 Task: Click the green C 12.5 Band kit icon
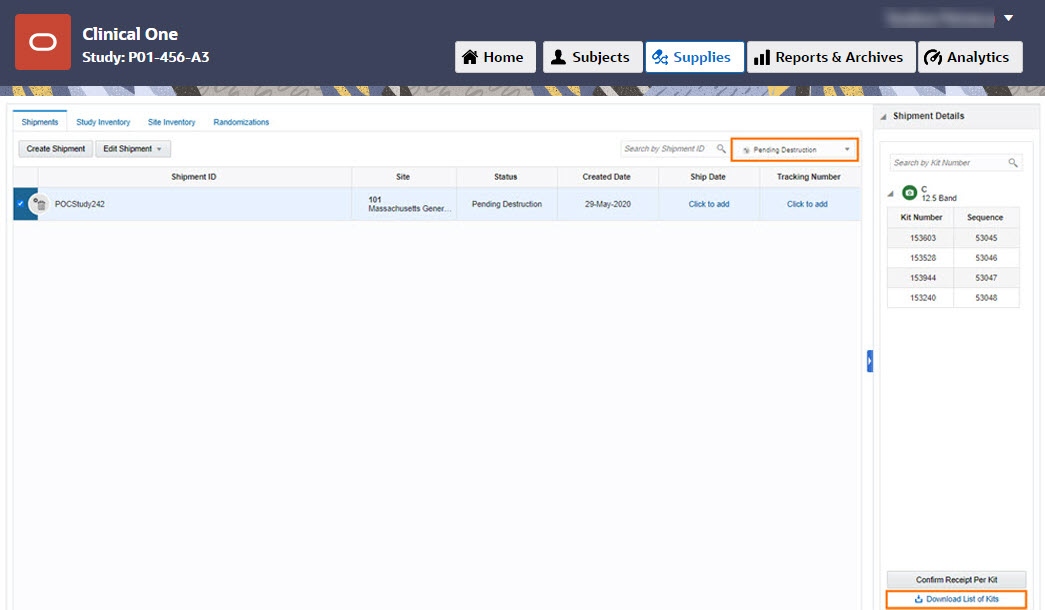pos(909,193)
